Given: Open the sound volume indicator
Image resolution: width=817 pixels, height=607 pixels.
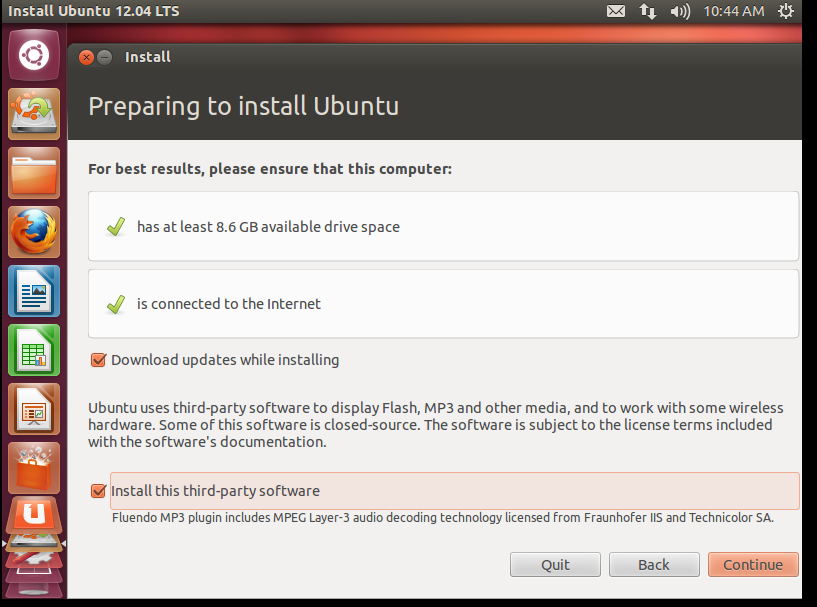Looking at the screenshot, I should click(680, 11).
